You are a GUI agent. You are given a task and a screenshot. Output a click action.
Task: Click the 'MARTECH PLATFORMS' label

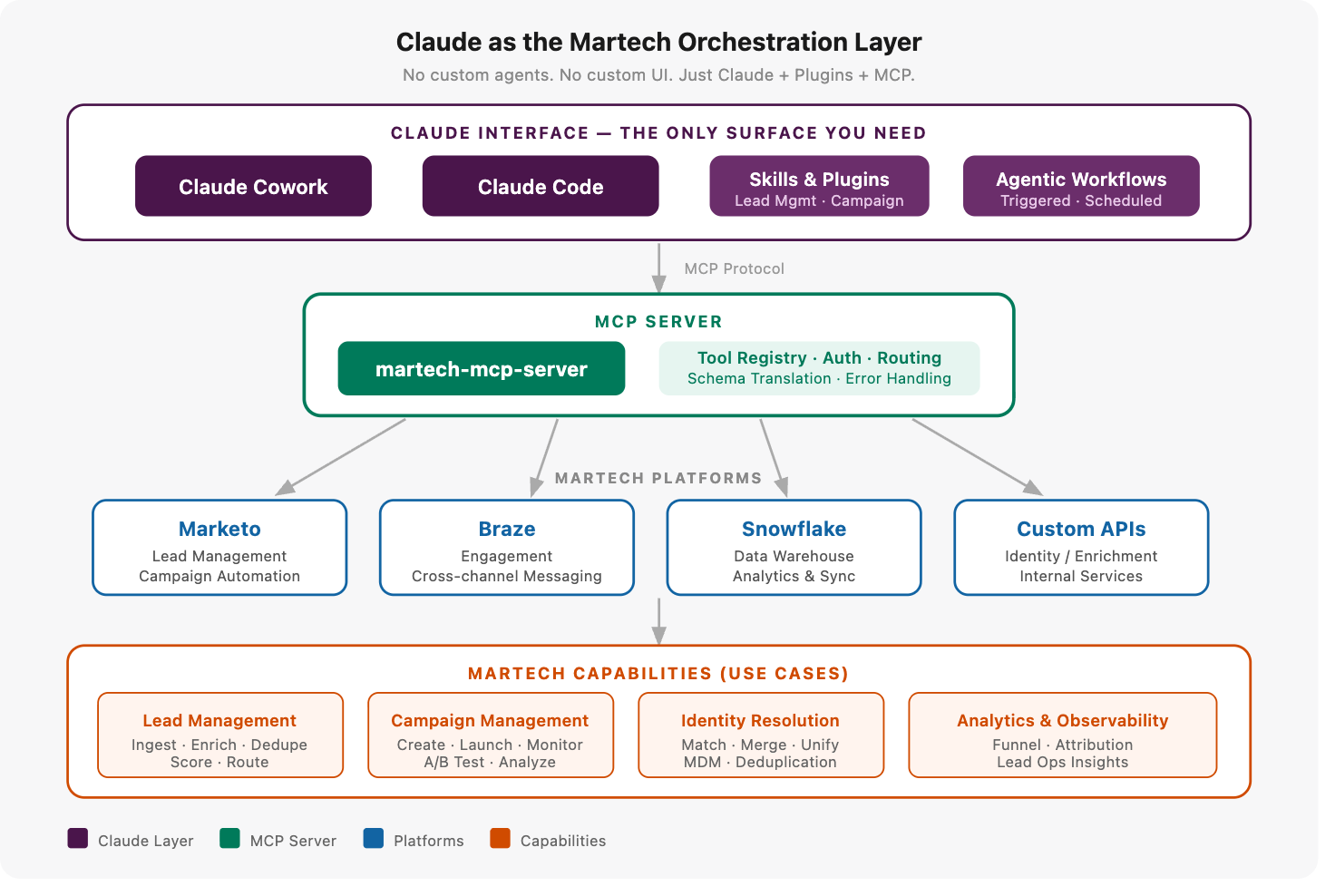click(x=658, y=478)
